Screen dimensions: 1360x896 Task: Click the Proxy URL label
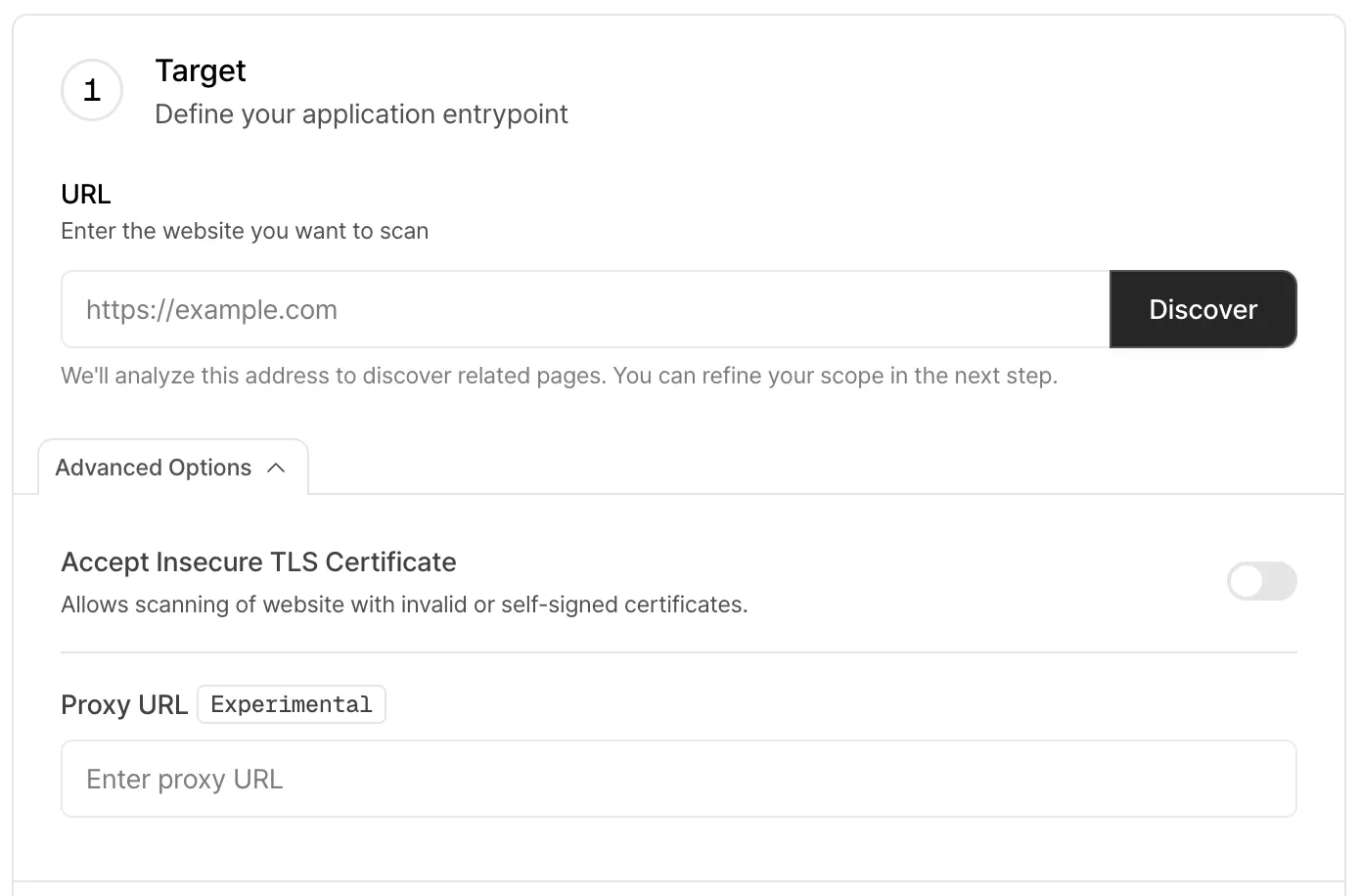[124, 704]
